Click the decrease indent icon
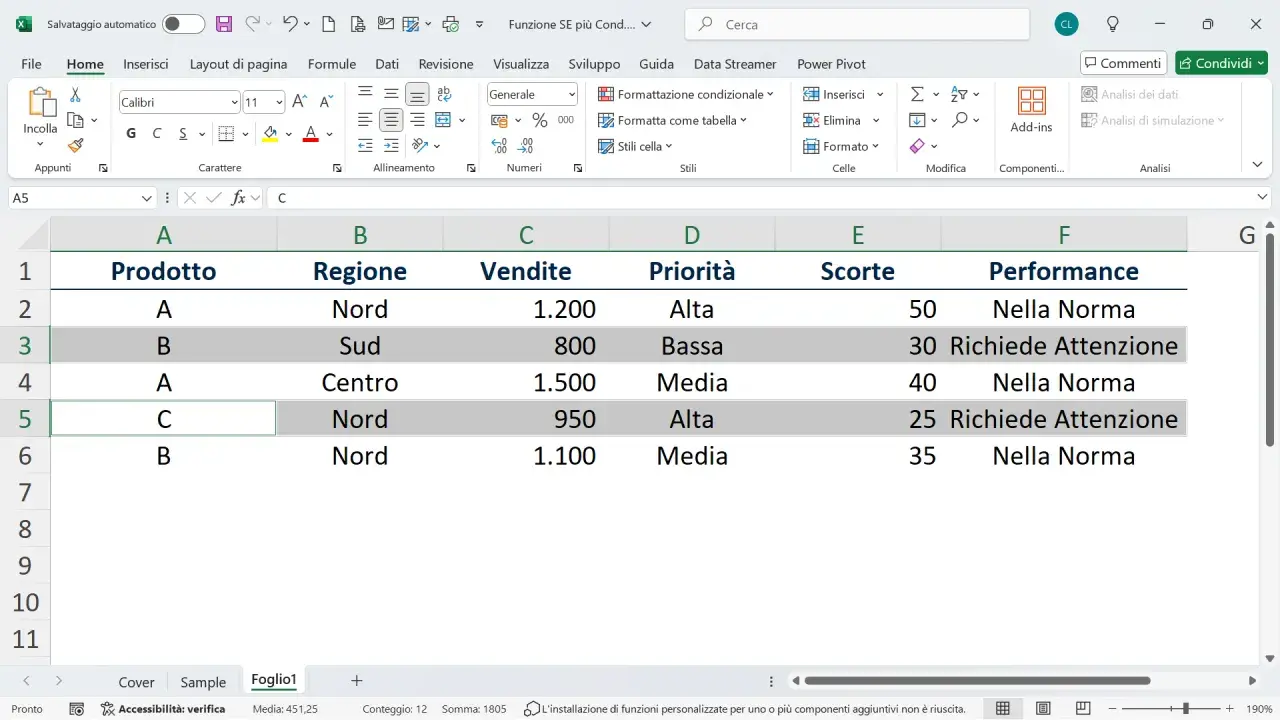1280x720 pixels. click(365, 146)
